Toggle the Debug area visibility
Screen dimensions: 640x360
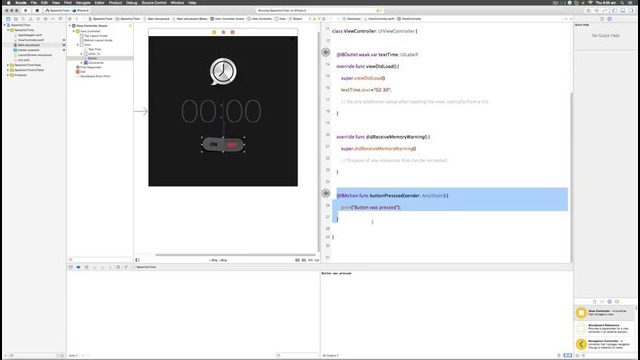623,10
